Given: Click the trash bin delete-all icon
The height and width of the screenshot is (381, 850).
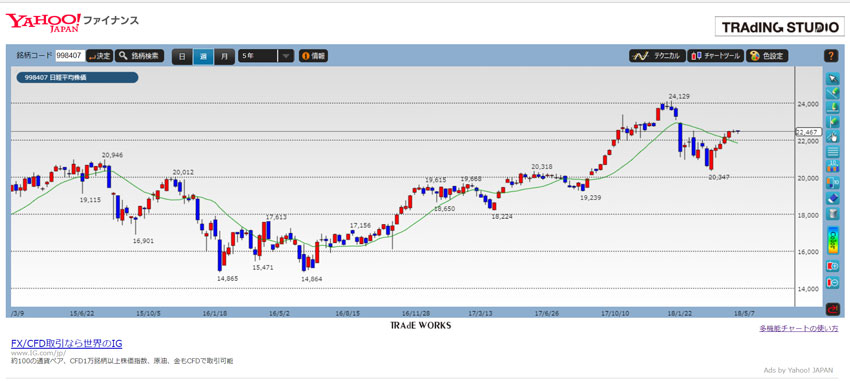Looking at the screenshot, I should (832, 214).
